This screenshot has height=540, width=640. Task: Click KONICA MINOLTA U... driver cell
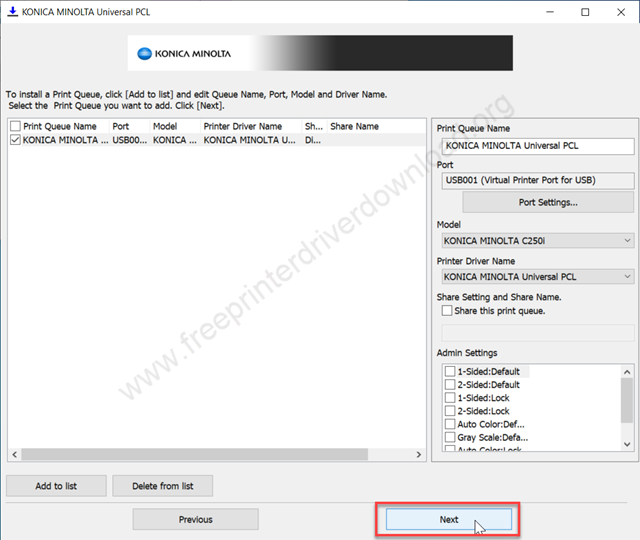250,140
